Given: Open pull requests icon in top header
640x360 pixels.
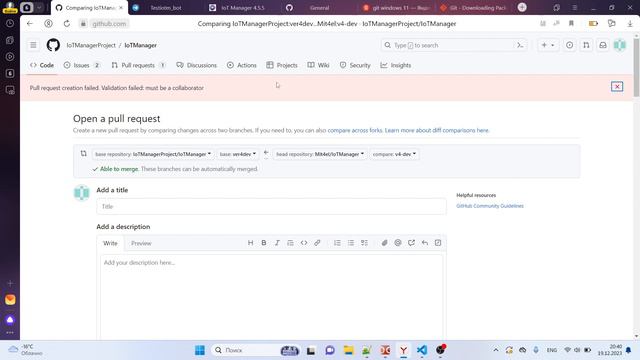Looking at the screenshot, I should pos(586,45).
